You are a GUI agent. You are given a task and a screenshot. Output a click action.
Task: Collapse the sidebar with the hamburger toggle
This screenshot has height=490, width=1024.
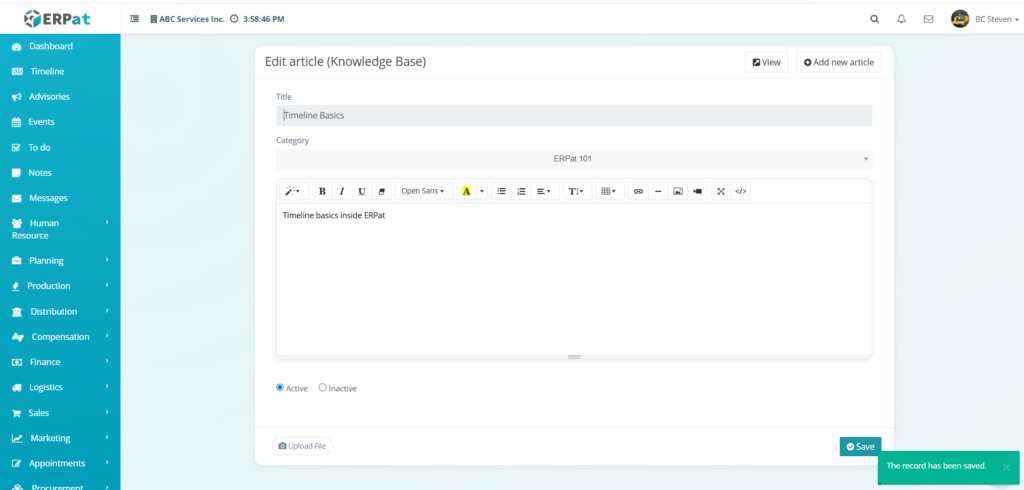click(135, 19)
